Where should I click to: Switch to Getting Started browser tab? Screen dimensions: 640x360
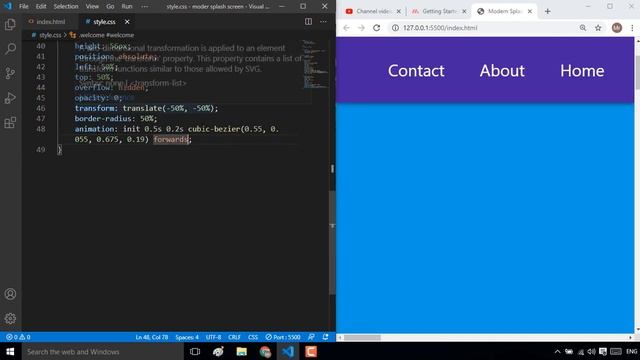(438, 11)
